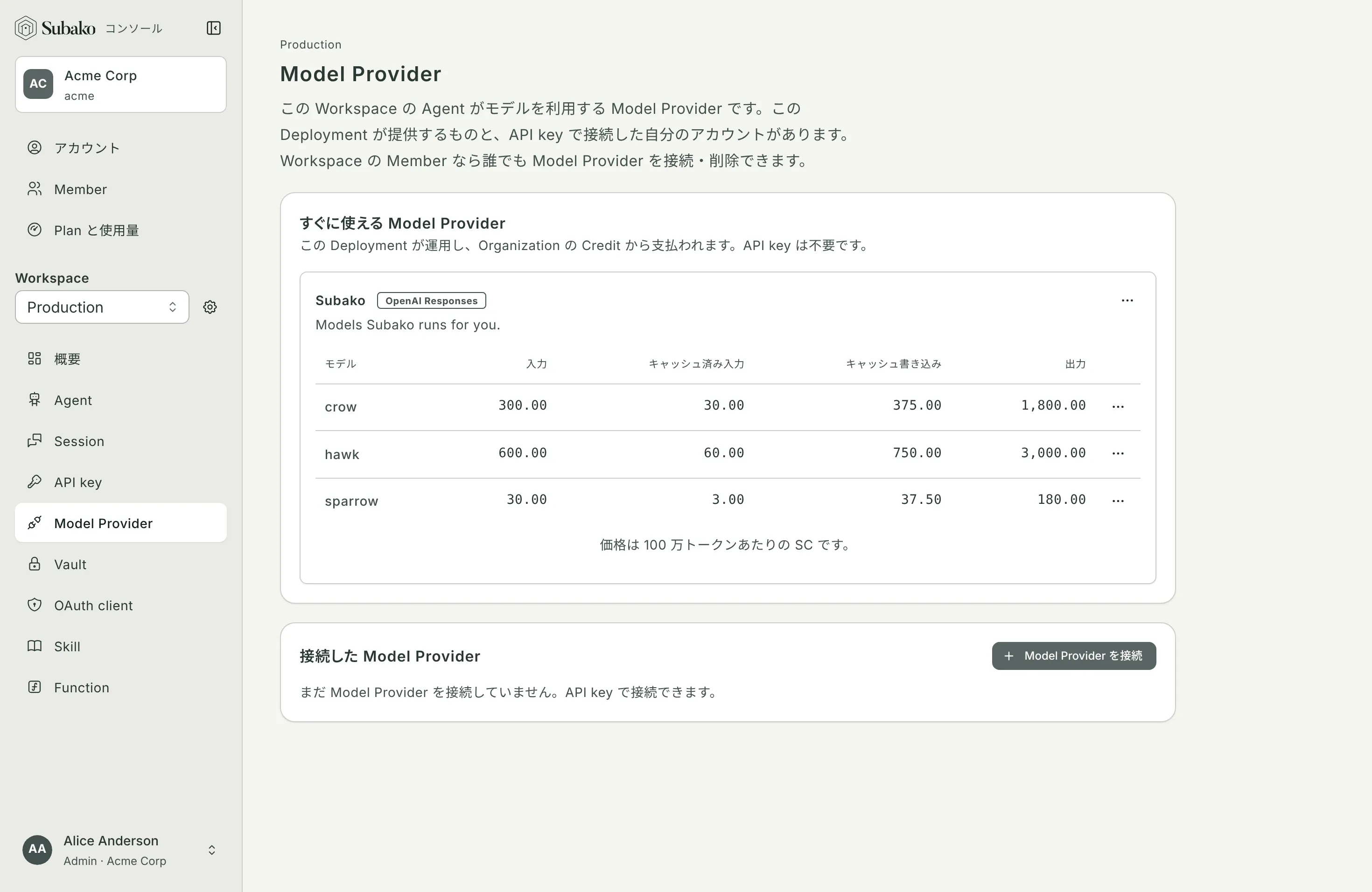Click the Model Provider plug icon

point(35,523)
